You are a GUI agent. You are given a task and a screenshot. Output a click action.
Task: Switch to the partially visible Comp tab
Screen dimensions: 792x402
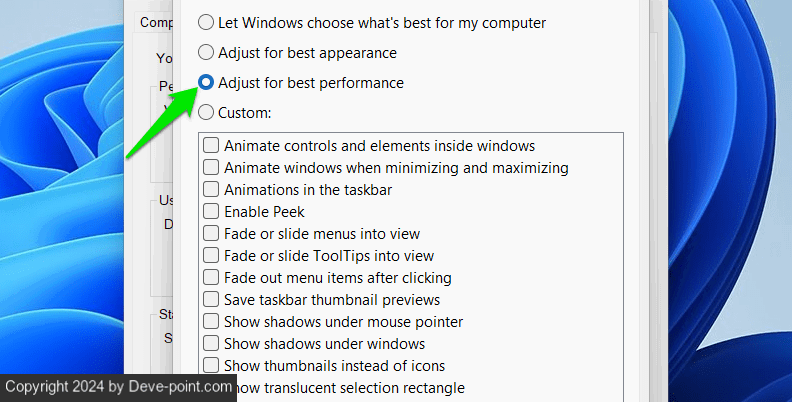click(154, 22)
